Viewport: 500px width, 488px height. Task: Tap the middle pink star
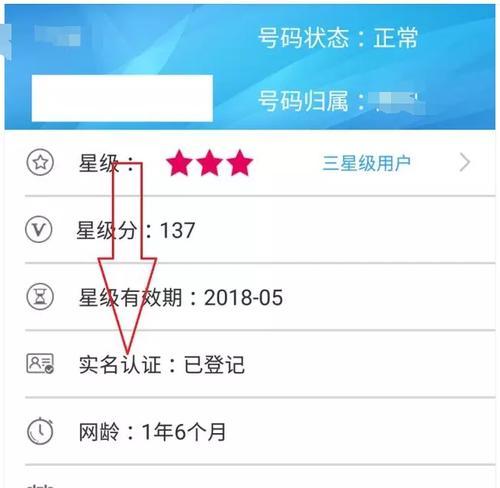(x=209, y=163)
